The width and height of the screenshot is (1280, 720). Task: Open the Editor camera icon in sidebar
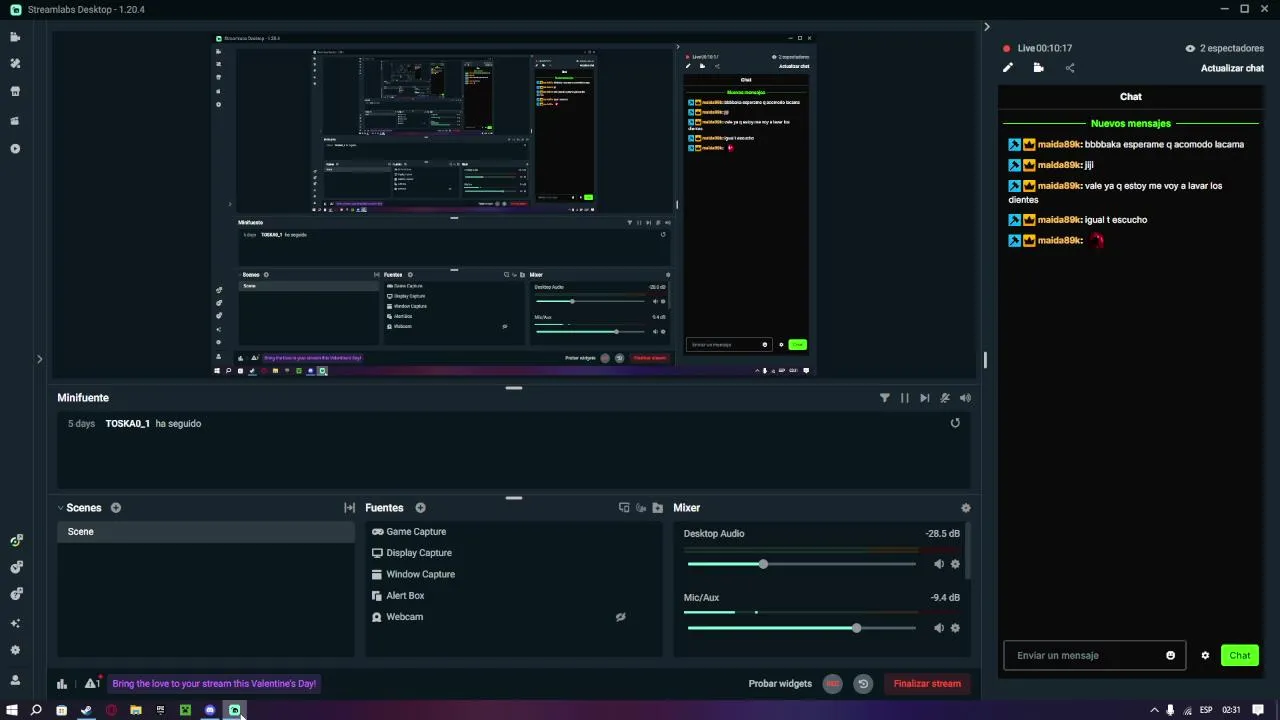click(15, 37)
